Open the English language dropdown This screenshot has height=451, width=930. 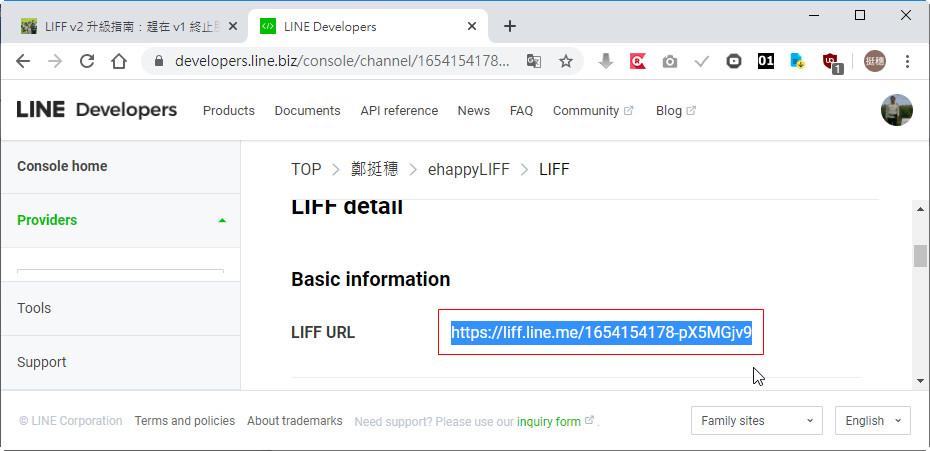(x=872, y=421)
